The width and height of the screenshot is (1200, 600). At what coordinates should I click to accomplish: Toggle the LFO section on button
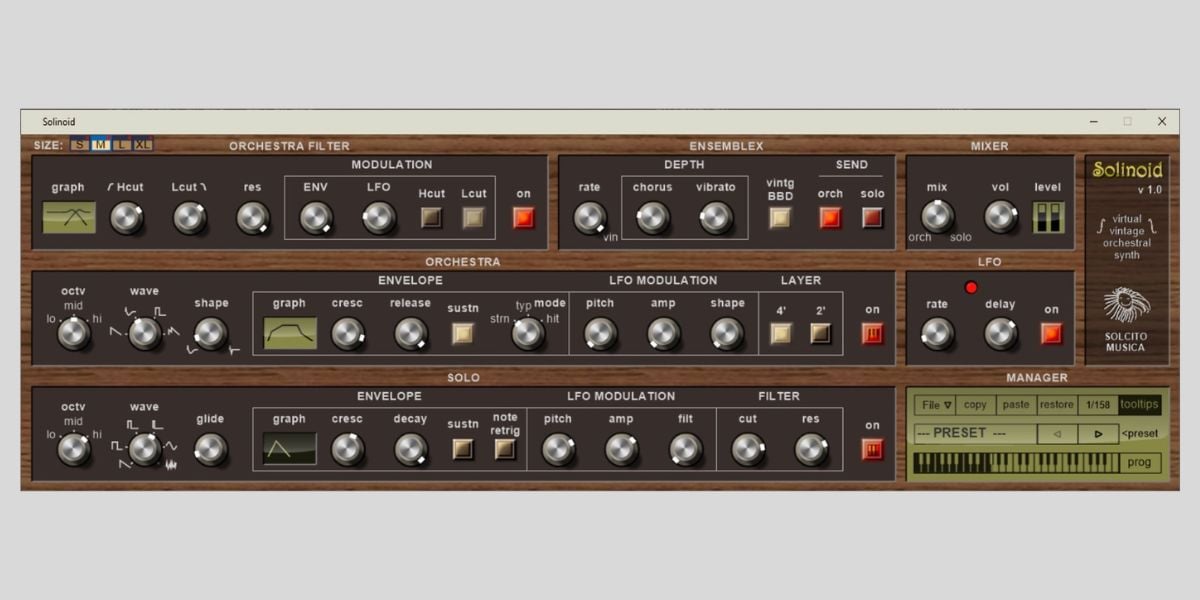pyautogui.click(x=1051, y=333)
